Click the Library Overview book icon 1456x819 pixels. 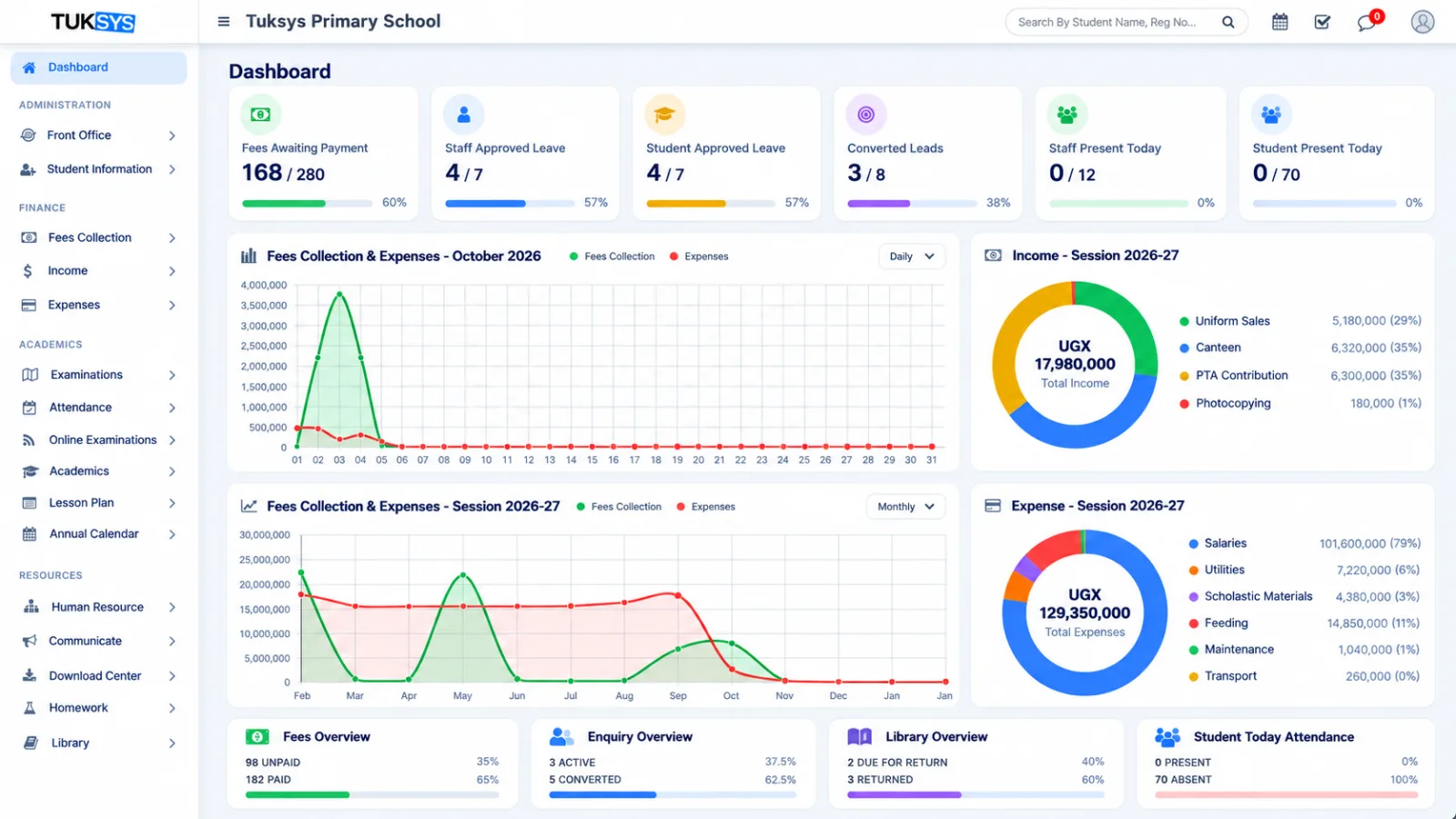coord(860,736)
